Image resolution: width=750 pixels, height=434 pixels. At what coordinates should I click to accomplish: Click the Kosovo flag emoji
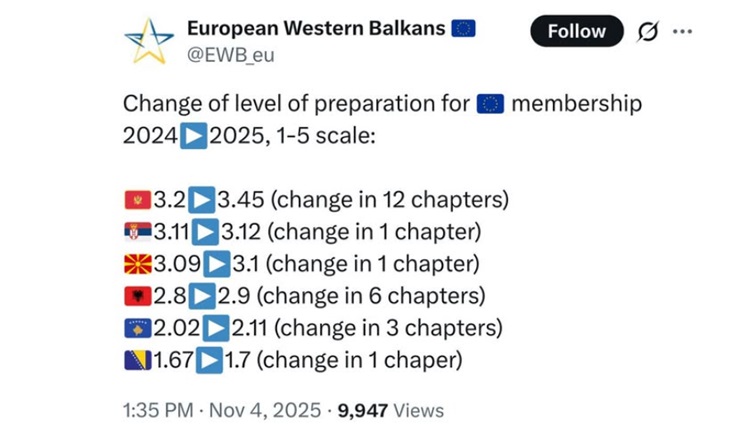[x=137, y=327]
